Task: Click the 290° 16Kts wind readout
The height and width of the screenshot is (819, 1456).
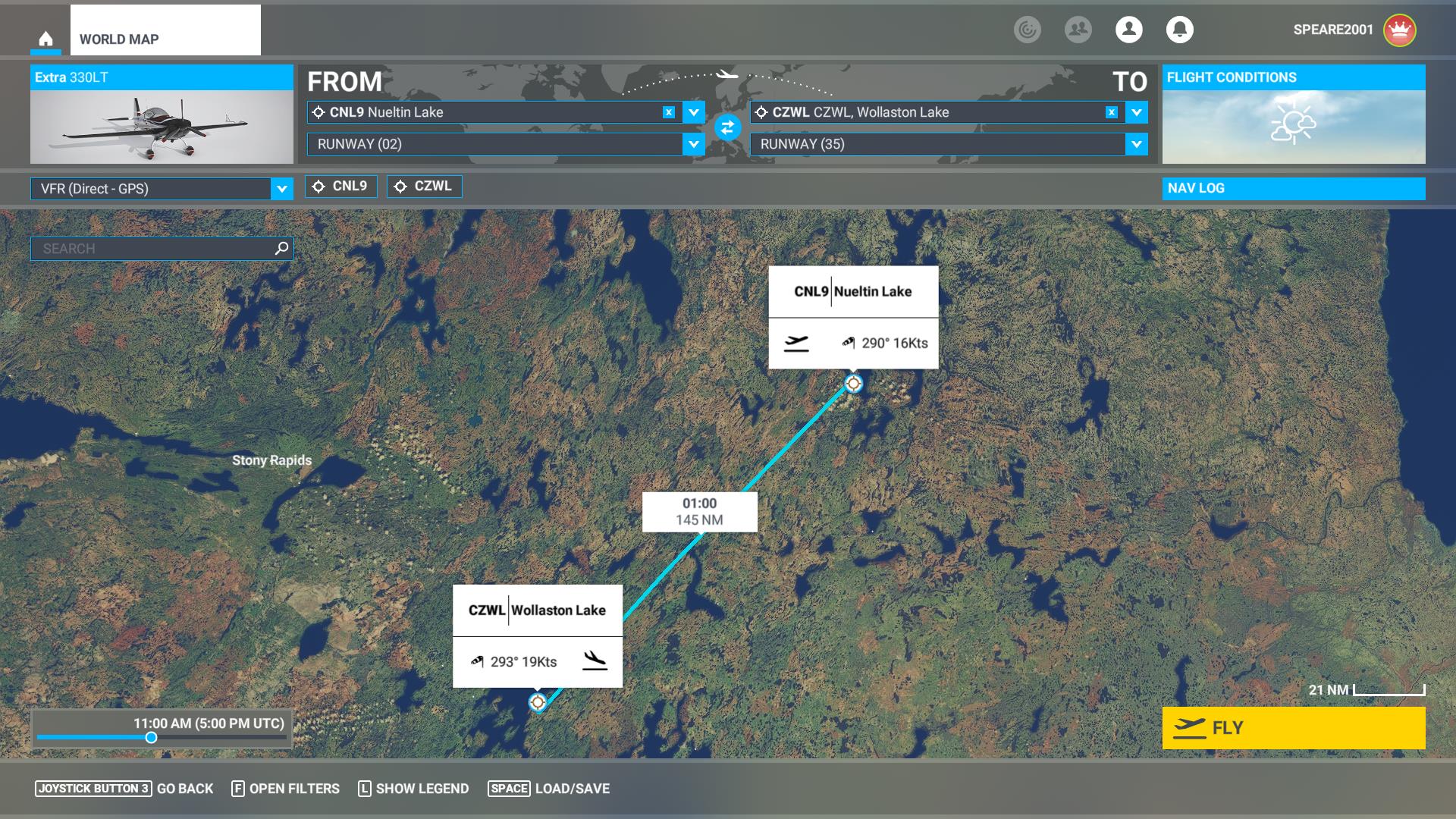Action: (x=885, y=344)
